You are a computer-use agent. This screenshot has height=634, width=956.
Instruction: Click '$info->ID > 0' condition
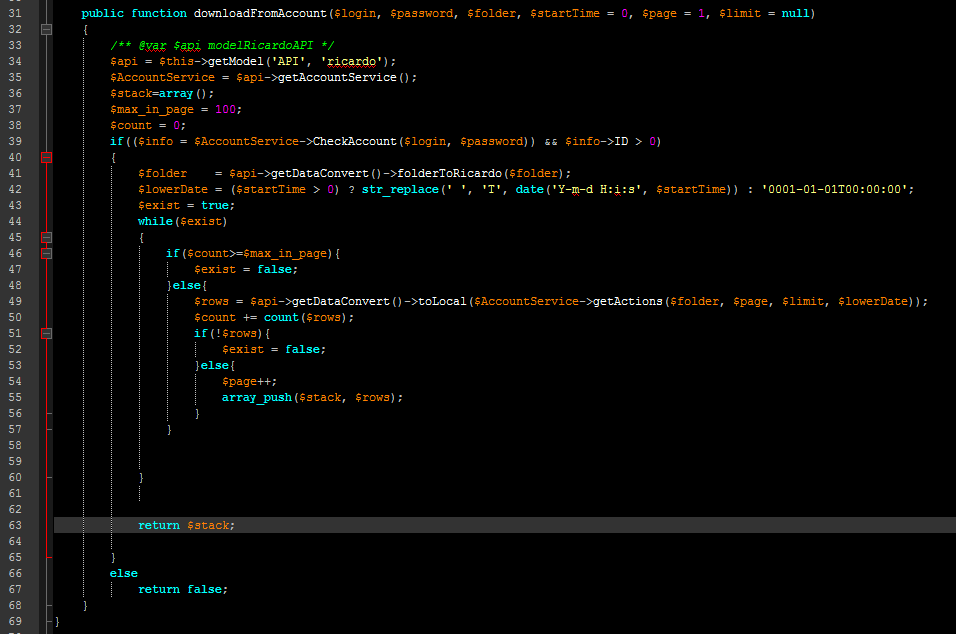coord(610,141)
